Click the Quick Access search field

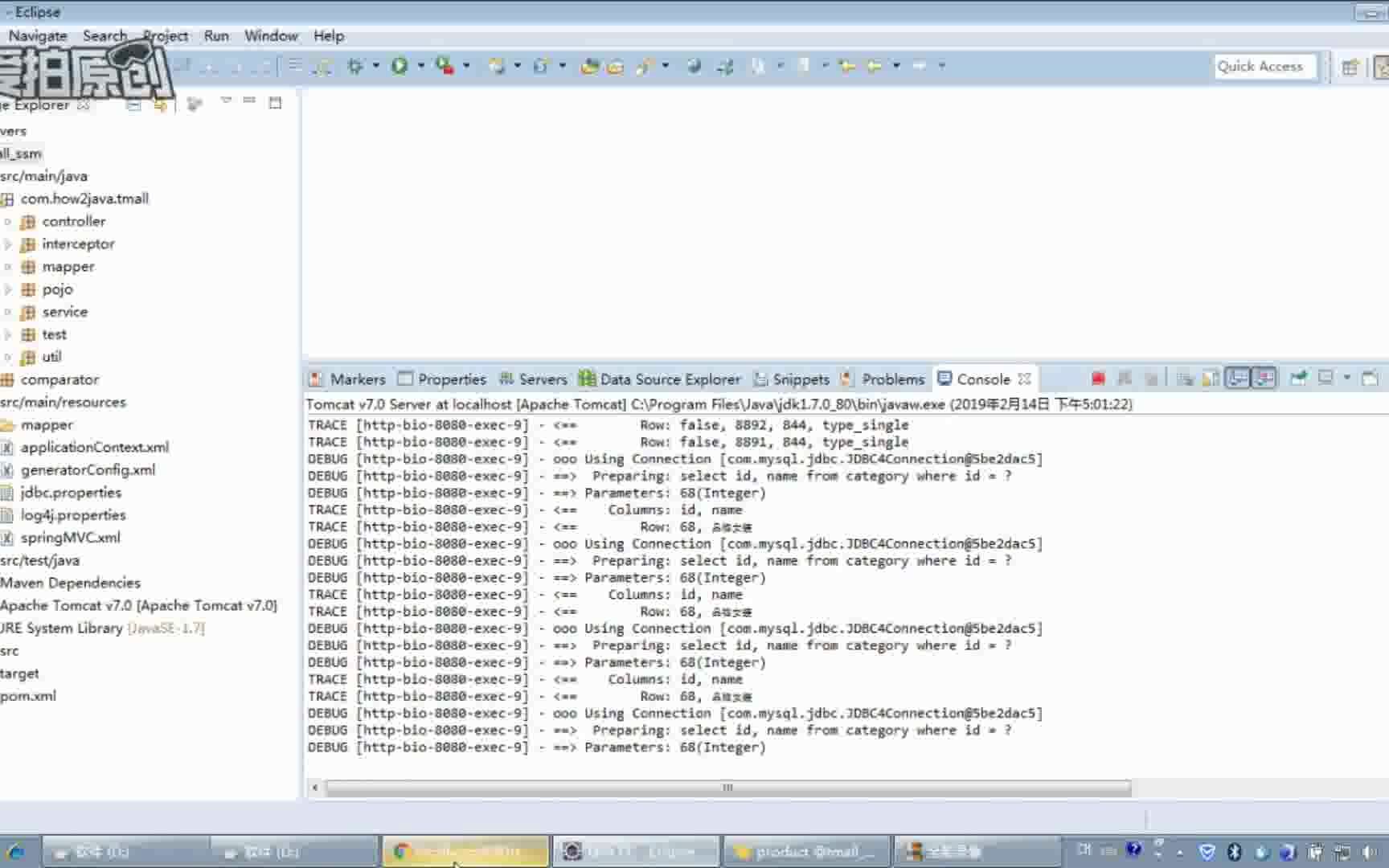point(1265,67)
